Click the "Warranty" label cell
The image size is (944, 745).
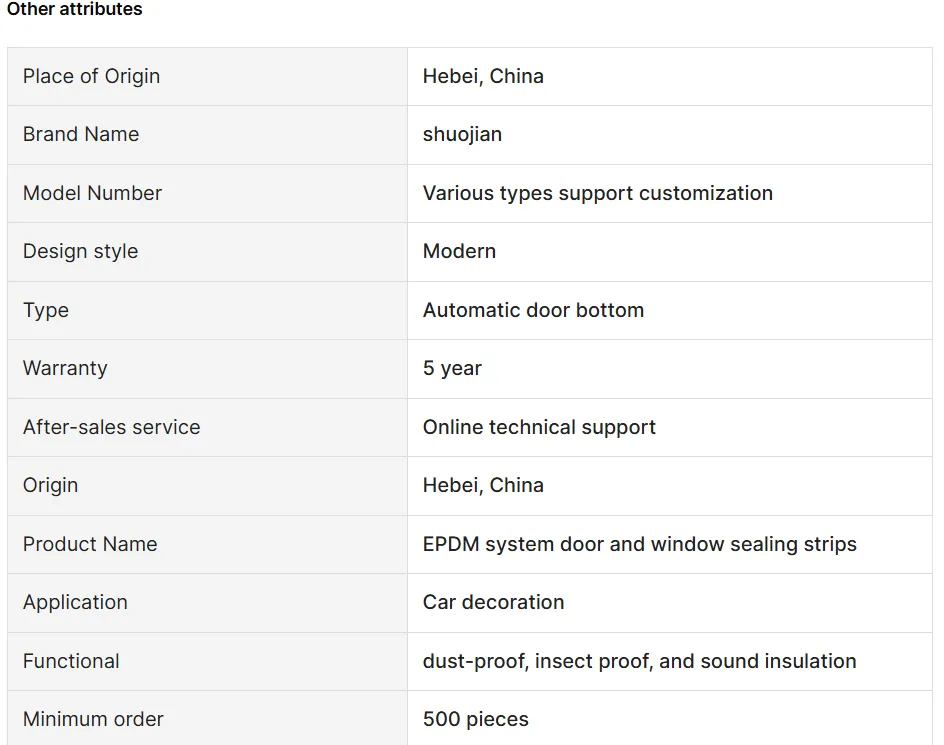65,368
